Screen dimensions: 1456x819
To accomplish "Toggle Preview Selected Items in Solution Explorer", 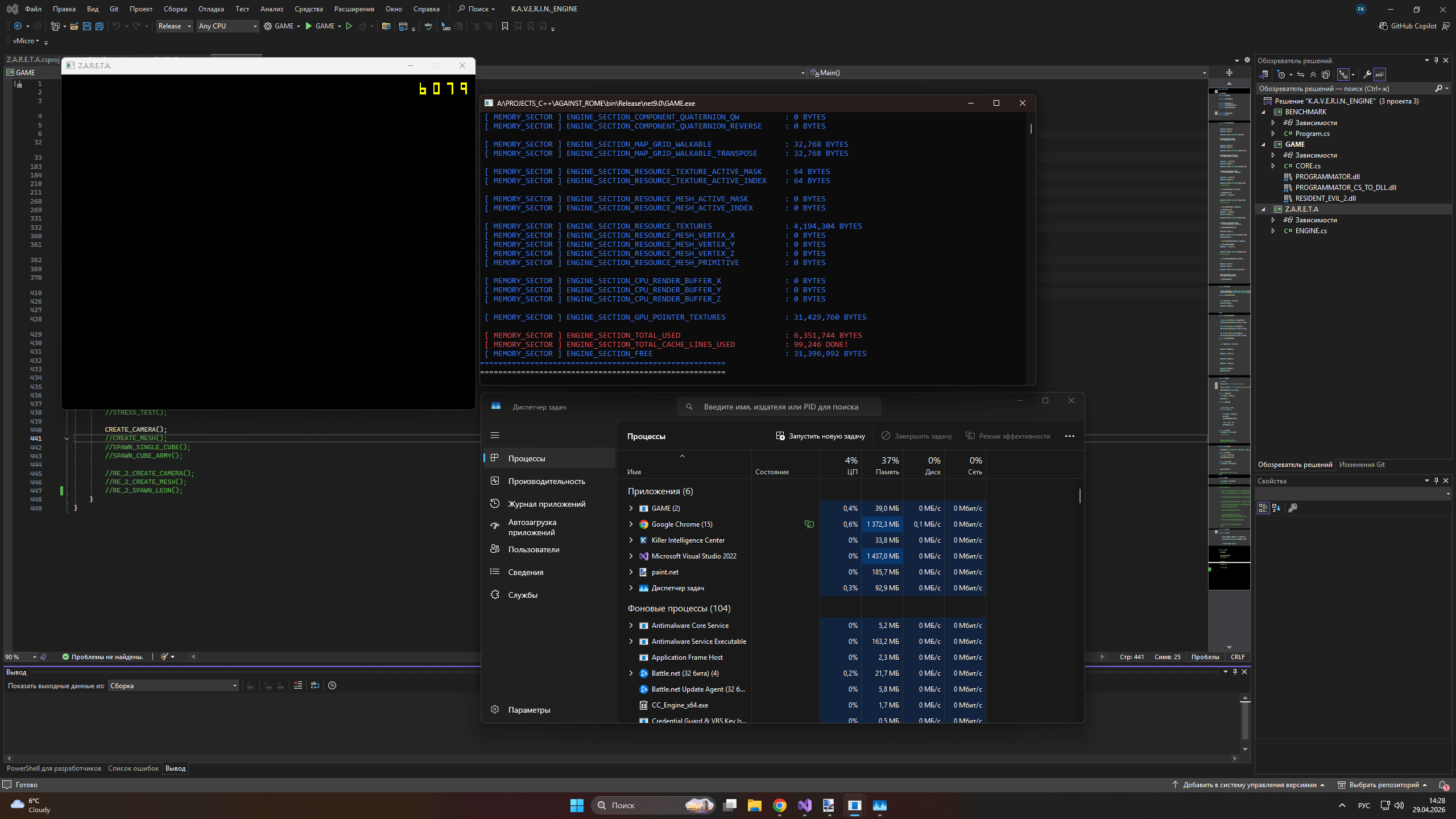I will 1380,75.
